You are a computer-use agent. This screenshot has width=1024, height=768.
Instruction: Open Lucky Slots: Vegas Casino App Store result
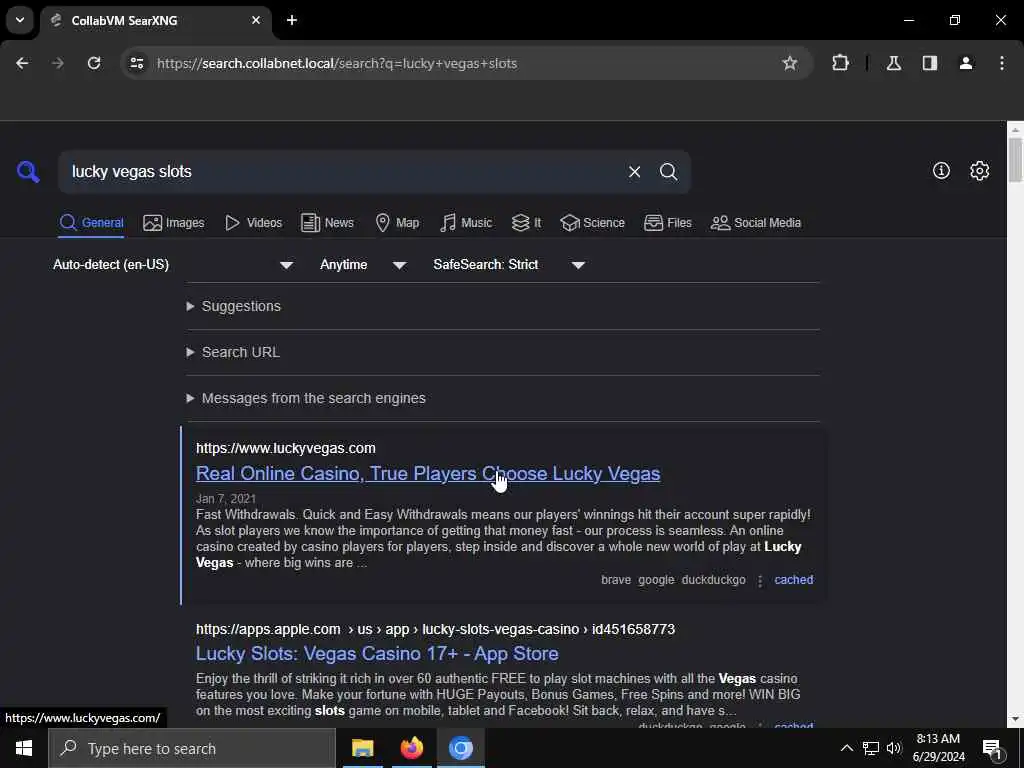(377, 654)
